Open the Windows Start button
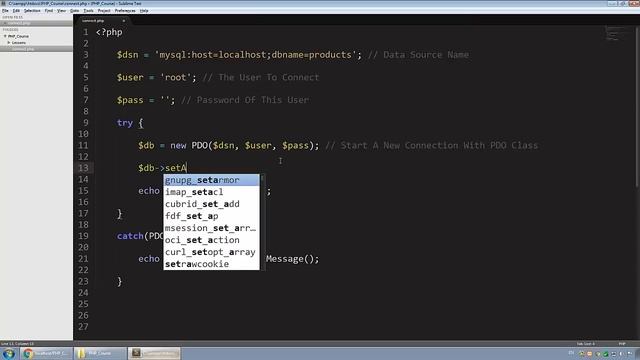The width and height of the screenshot is (640, 360). tap(9, 353)
